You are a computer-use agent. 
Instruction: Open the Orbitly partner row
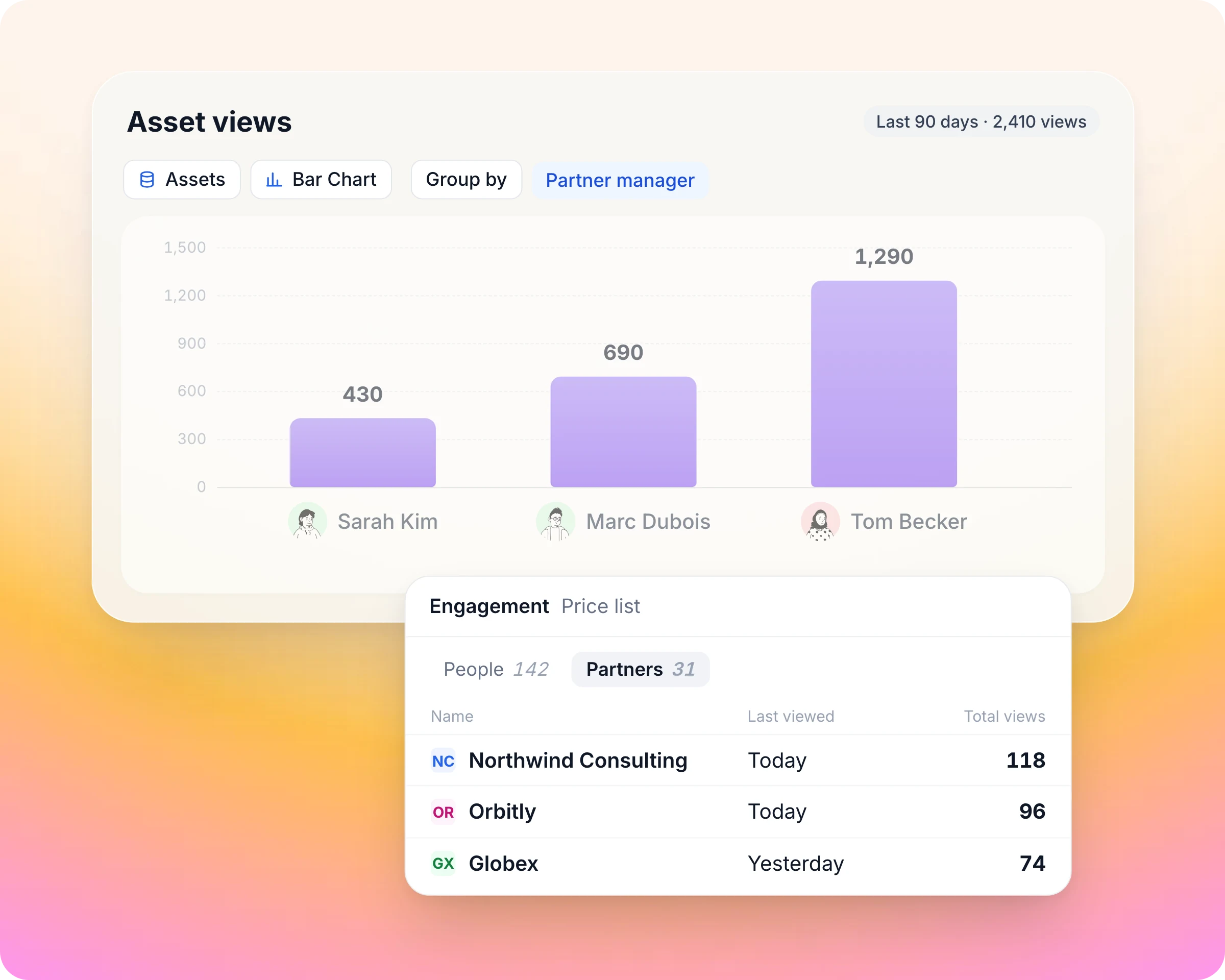pos(738,812)
